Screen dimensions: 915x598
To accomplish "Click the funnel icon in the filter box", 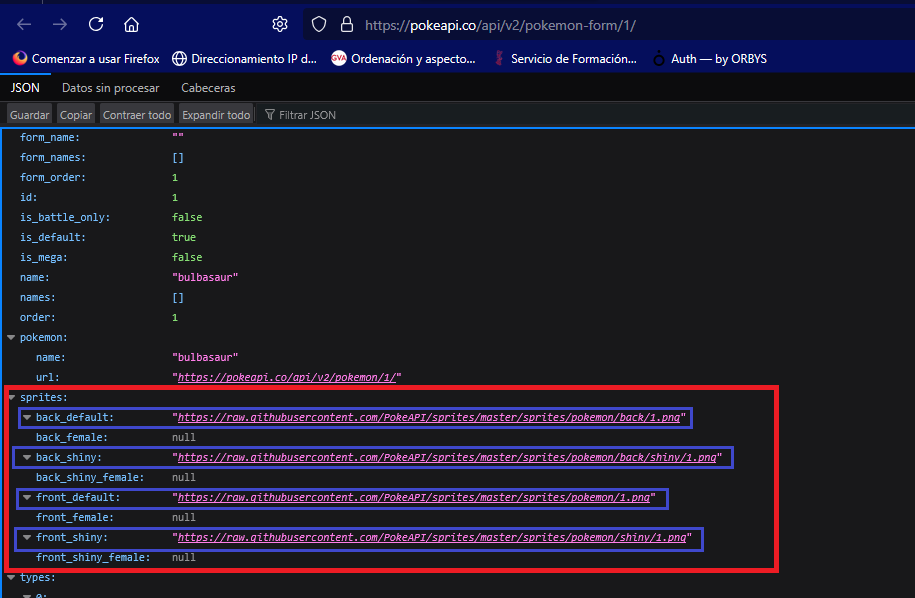I will (x=270, y=114).
